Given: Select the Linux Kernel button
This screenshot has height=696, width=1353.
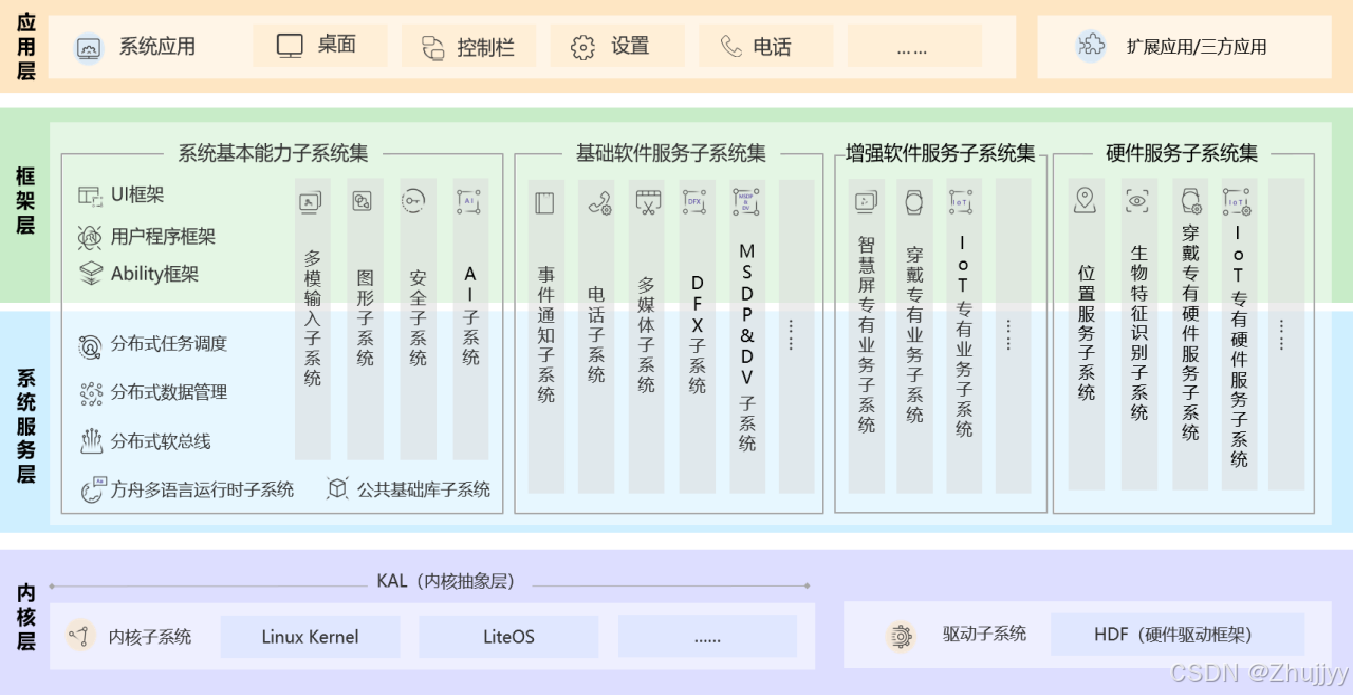Looking at the screenshot, I should [x=310, y=636].
